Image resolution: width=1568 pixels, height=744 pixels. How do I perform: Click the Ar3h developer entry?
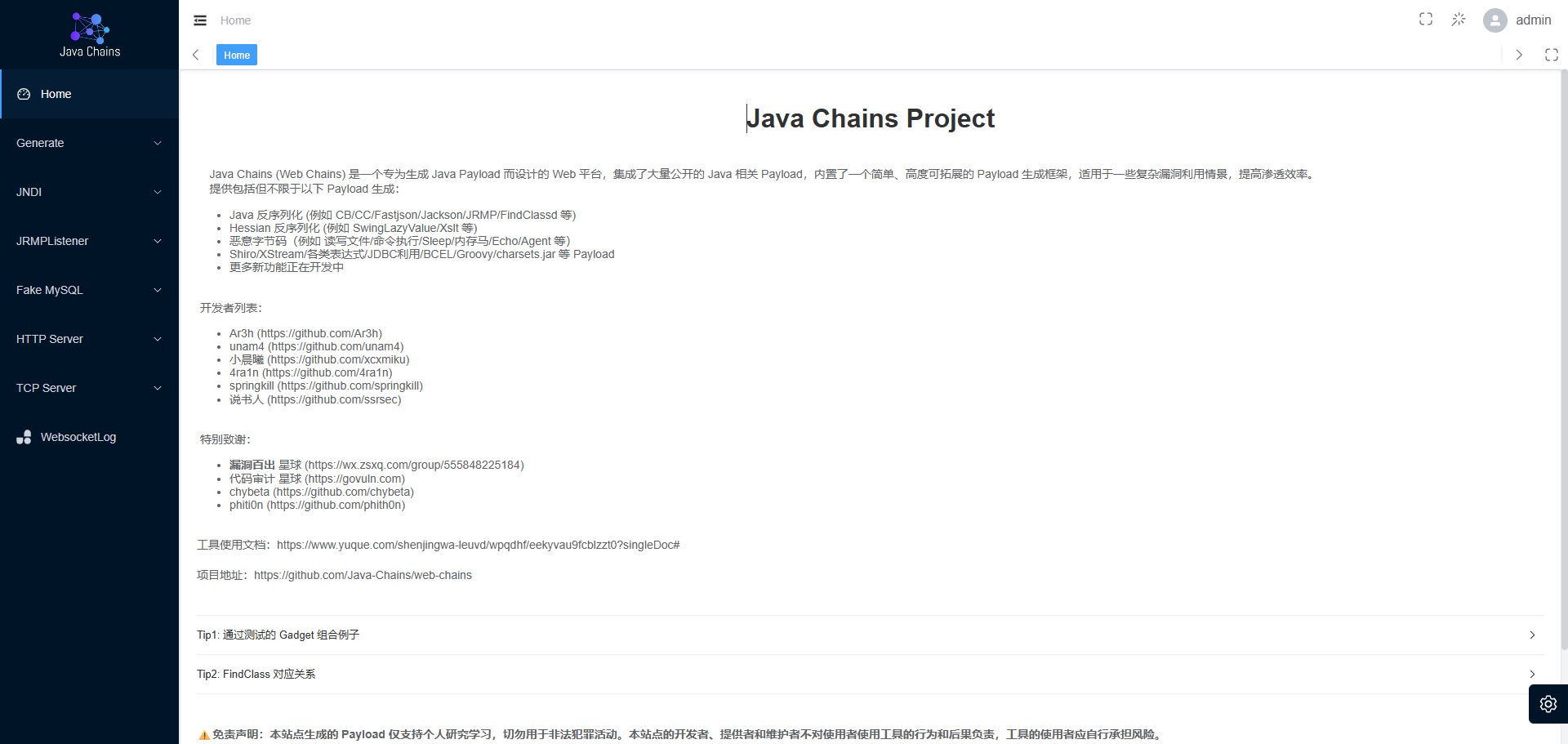pos(305,333)
